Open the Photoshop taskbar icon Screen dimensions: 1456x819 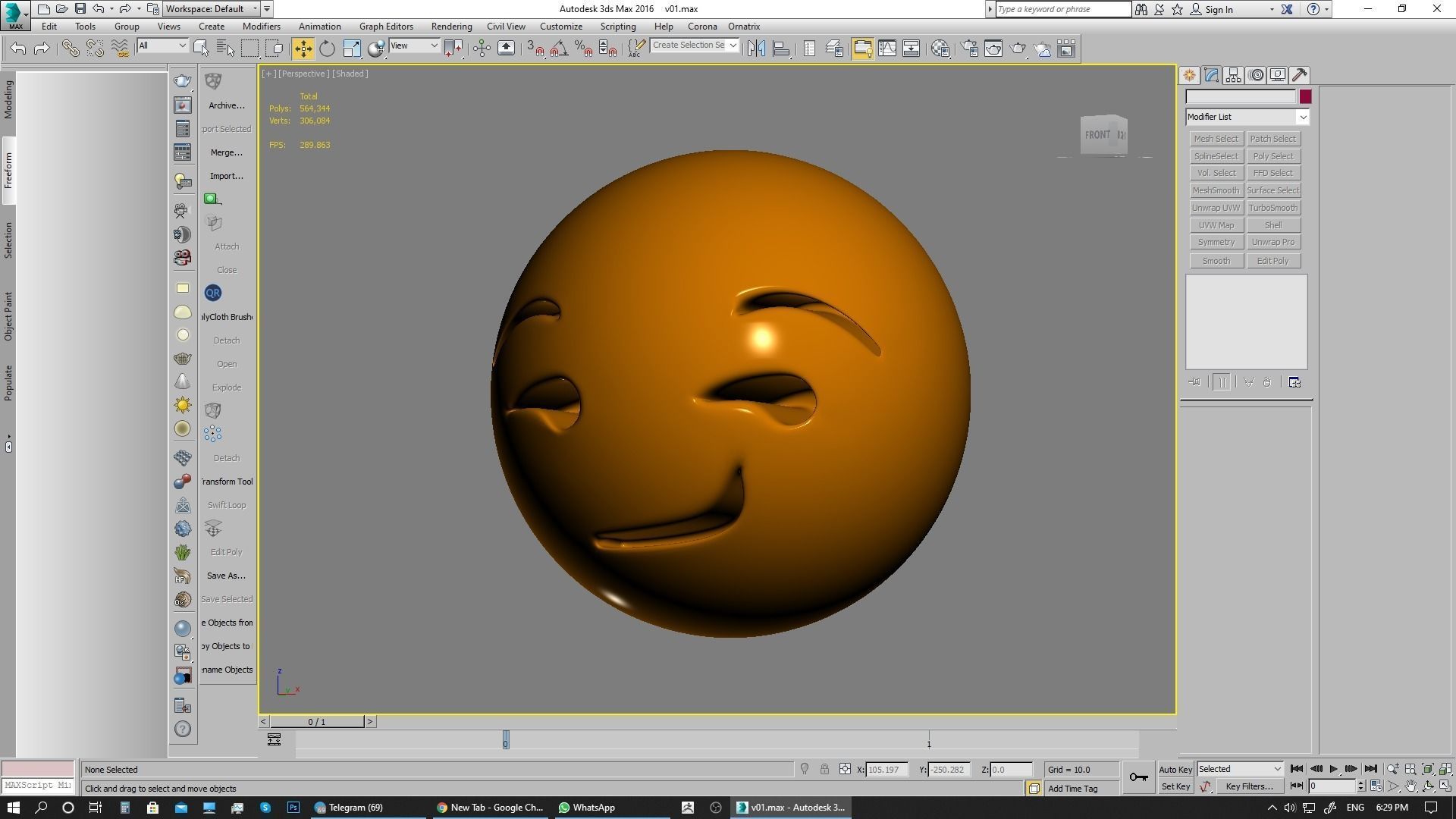(x=293, y=808)
